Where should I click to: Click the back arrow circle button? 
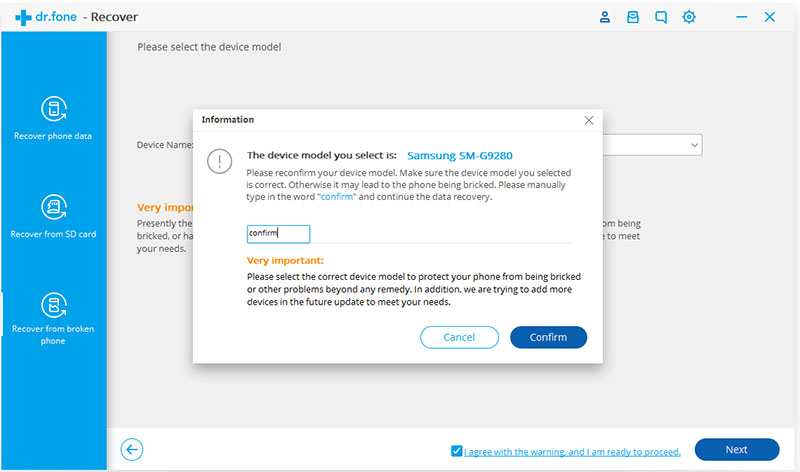pos(132,450)
